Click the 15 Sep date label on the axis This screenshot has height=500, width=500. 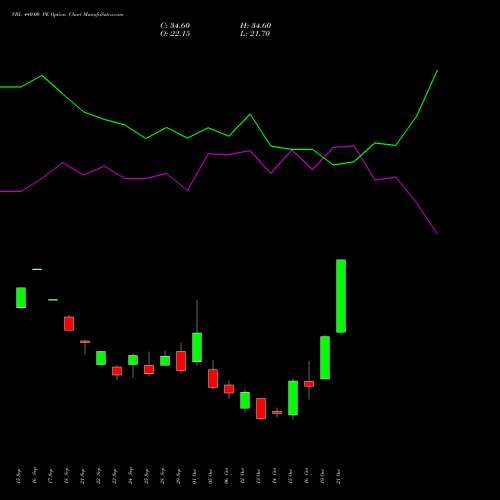[x=19, y=477]
